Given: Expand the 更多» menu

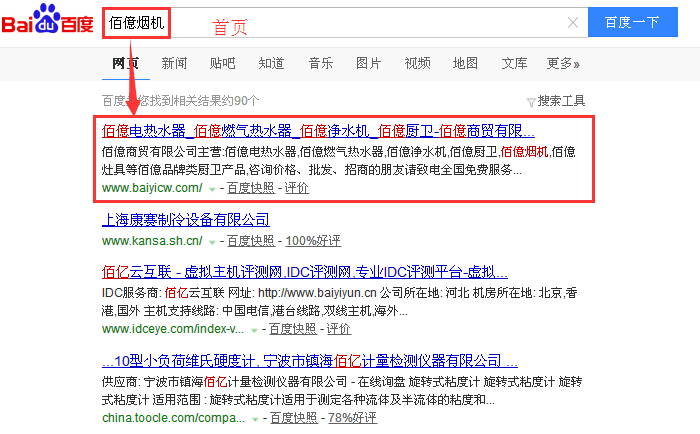Looking at the screenshot, I should [x=563, y=63].
